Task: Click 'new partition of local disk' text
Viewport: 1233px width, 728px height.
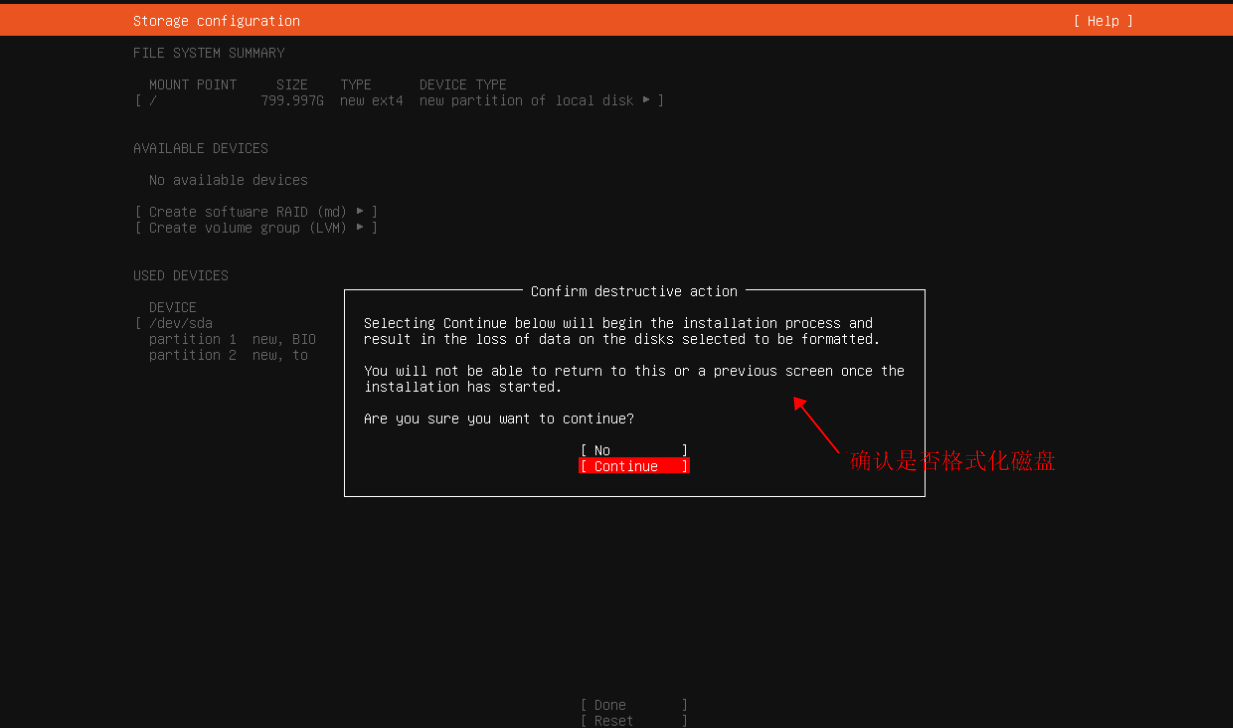Action: tap(526, 101)
